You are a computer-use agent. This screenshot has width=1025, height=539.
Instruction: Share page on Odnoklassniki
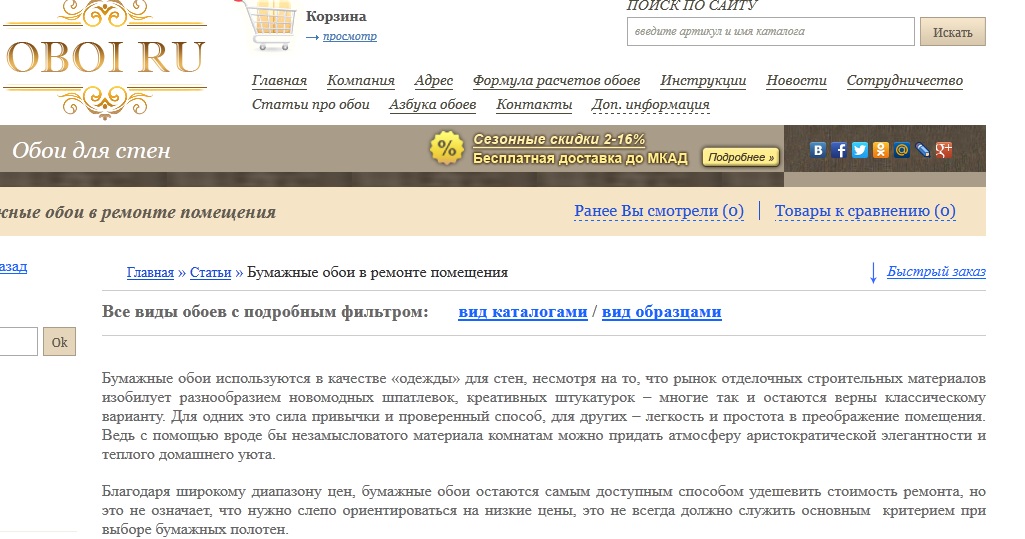pyautogui.click(x=881, y=150)
